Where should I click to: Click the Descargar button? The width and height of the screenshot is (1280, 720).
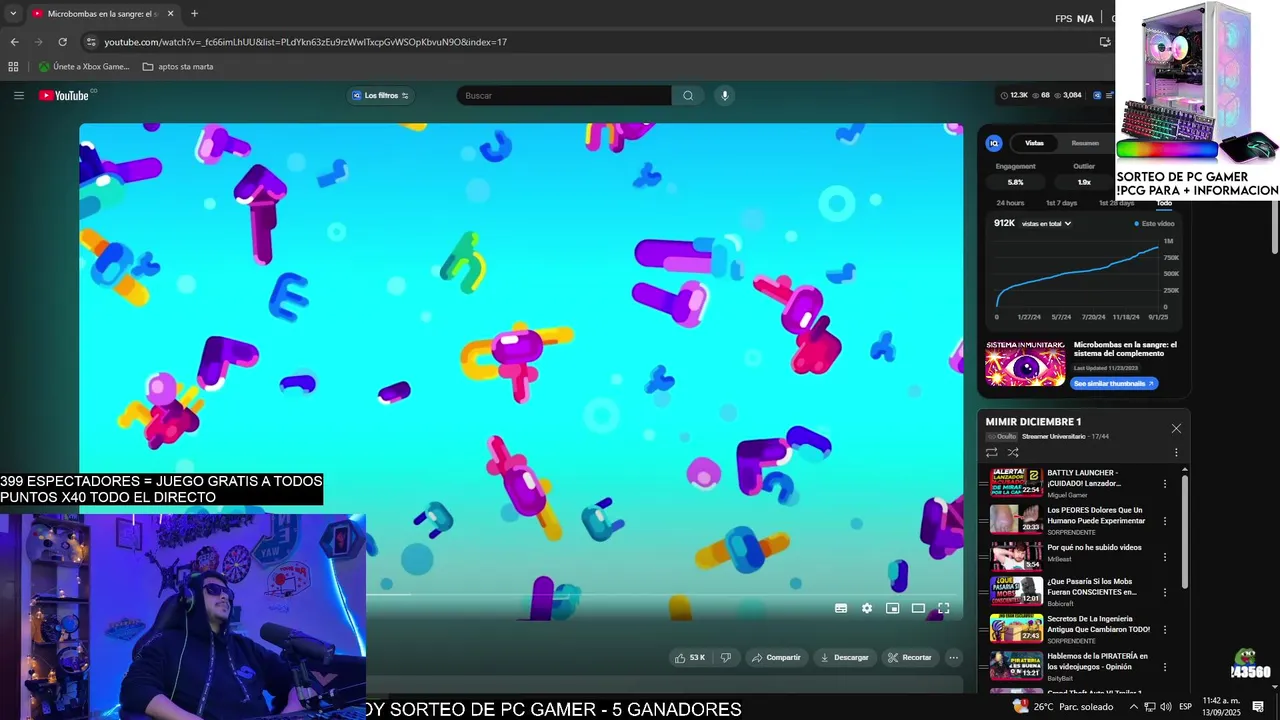[843, 657]
